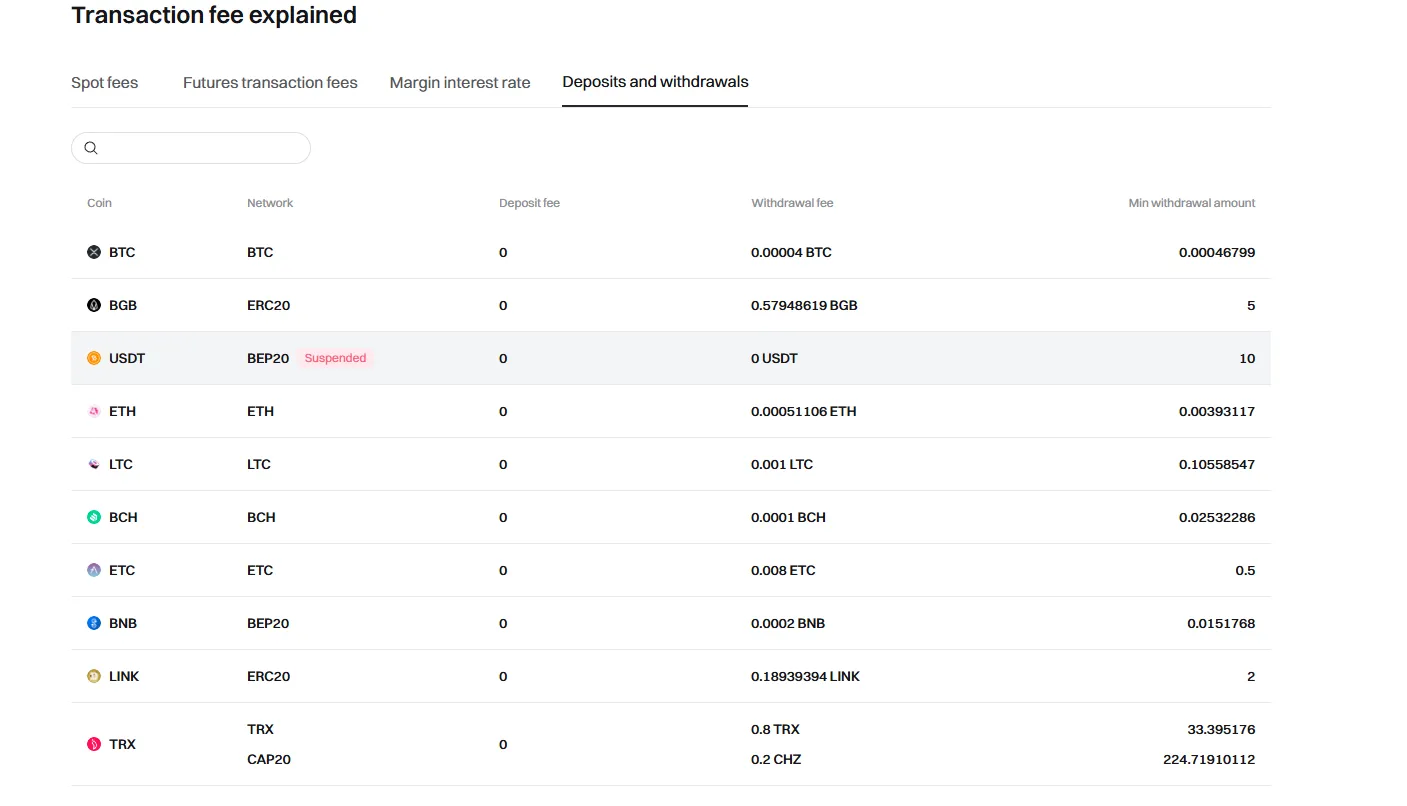Select the Deposits and withdrawals tab
The height and width of the screenshot is (806, 1407).
click(655, 82)
